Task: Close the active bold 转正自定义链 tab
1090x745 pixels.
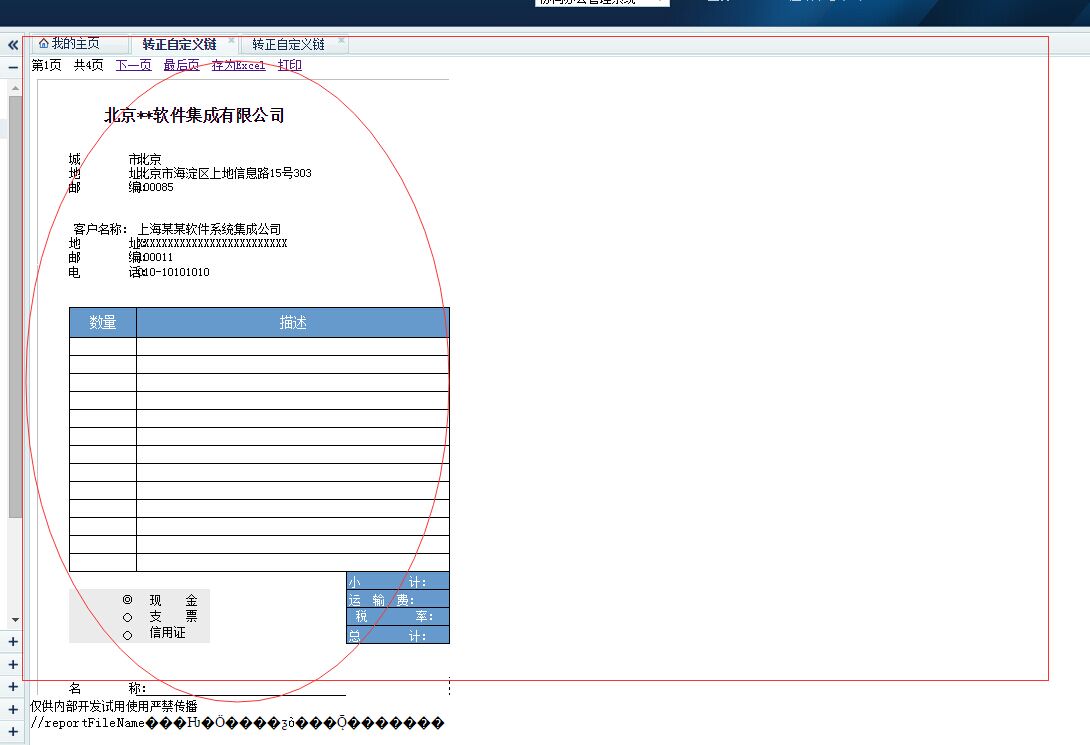Action: [231, 40]
